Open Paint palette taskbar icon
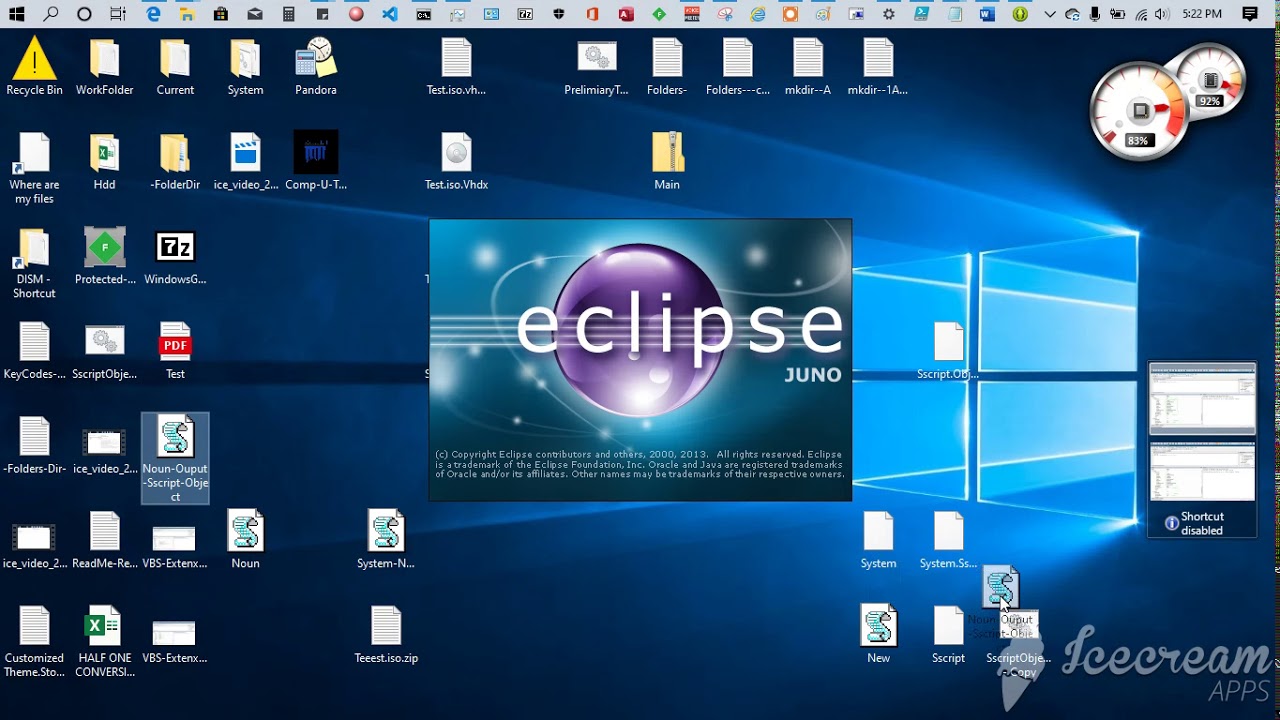 point(824,14)
